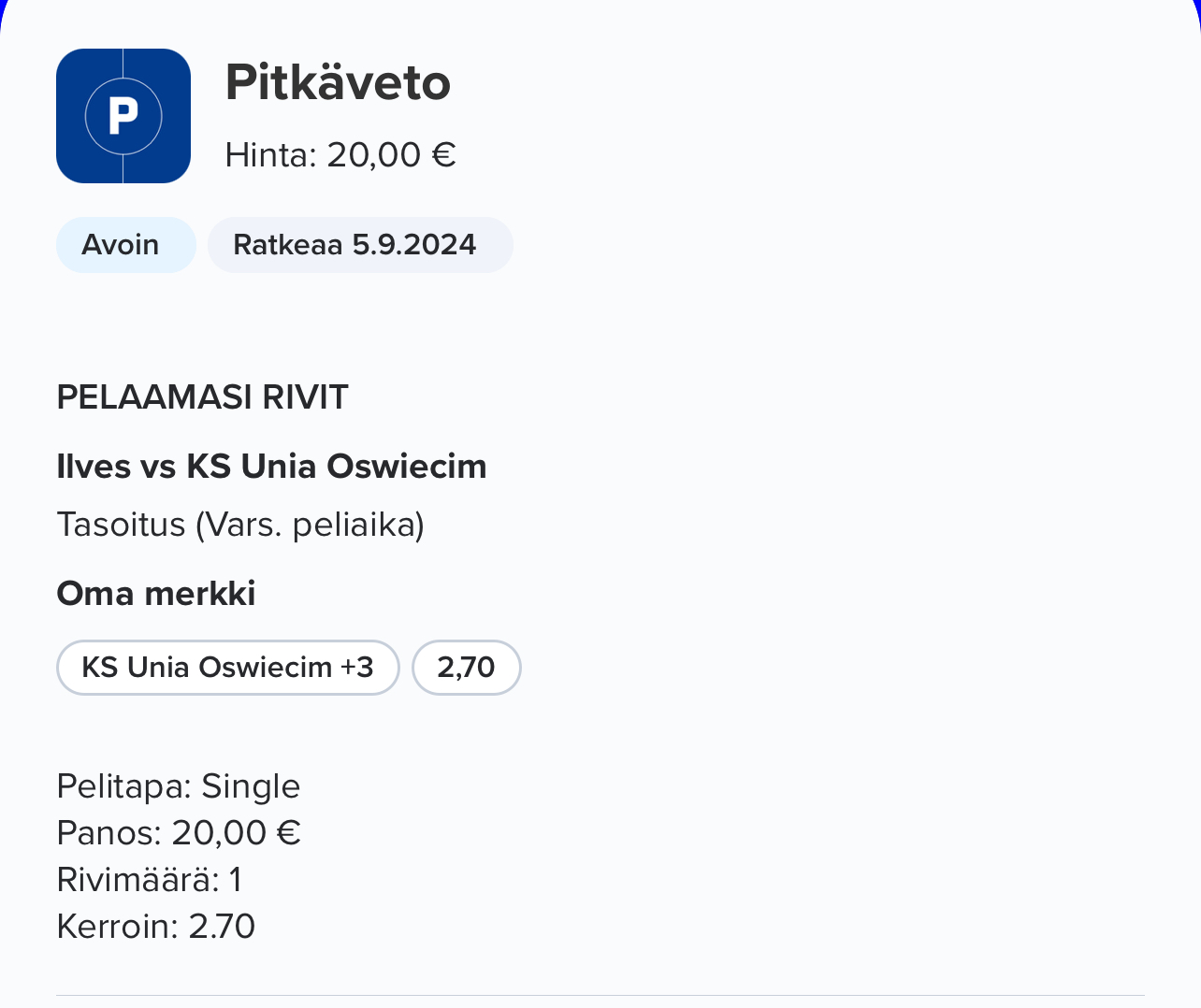Viewport: 1201px width, 1008px height.
Task: Click the Pitkäveto title heading
Action: pos(338,82)
